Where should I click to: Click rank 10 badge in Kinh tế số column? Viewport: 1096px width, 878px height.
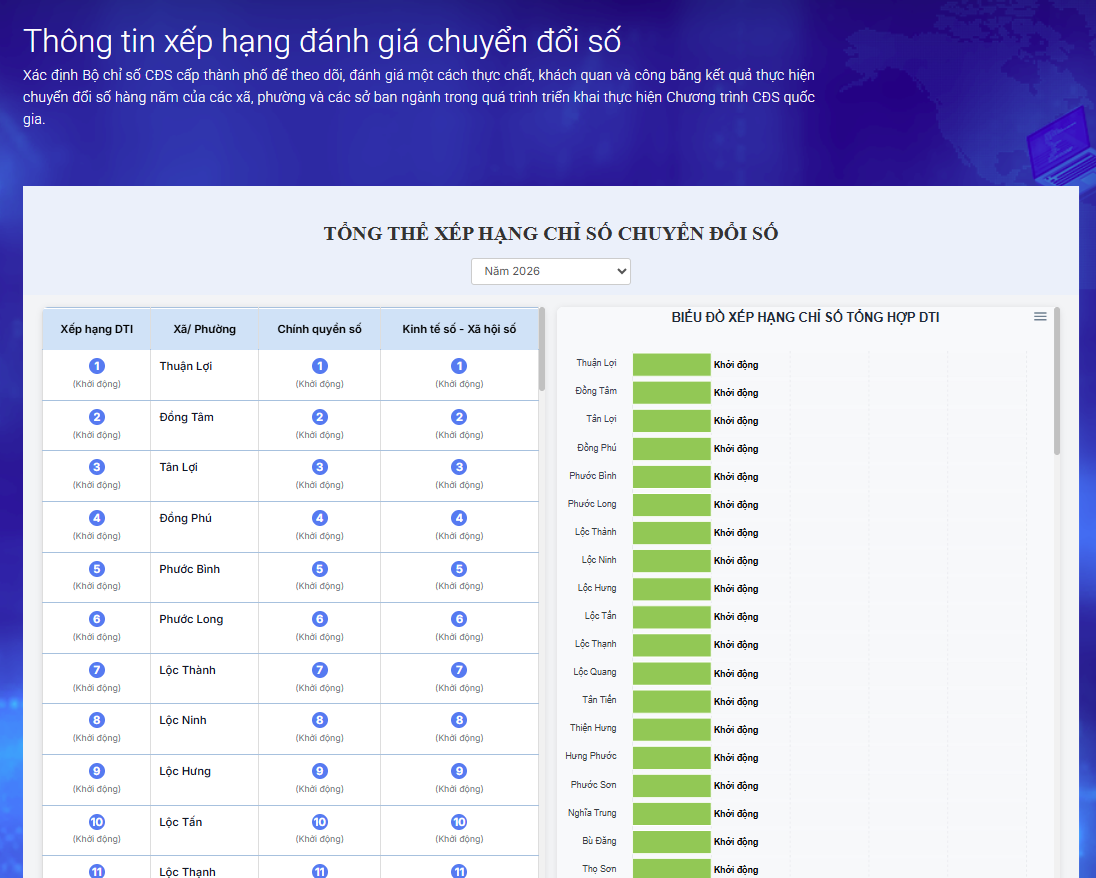(459, 822)
